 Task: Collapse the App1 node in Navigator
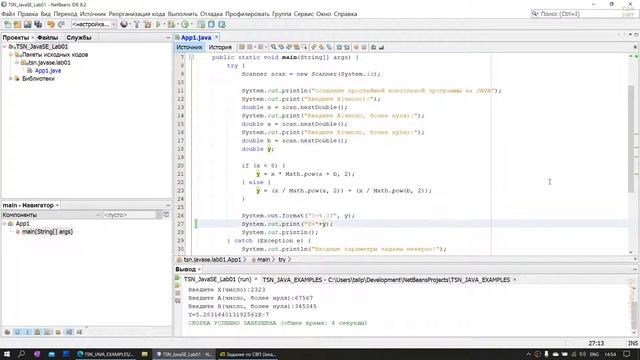tap(4, 224)
